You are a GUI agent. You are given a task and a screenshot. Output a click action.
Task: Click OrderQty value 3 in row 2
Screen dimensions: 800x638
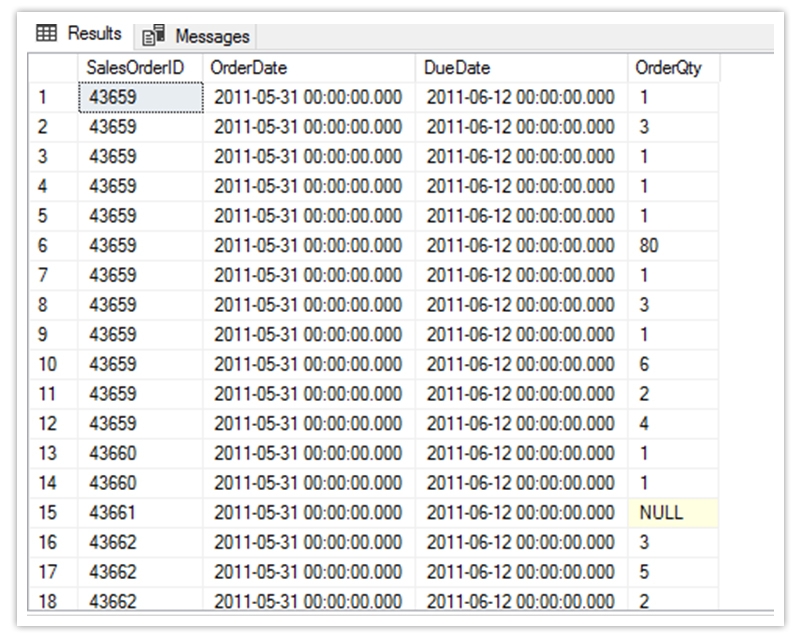tap(673, 127)
